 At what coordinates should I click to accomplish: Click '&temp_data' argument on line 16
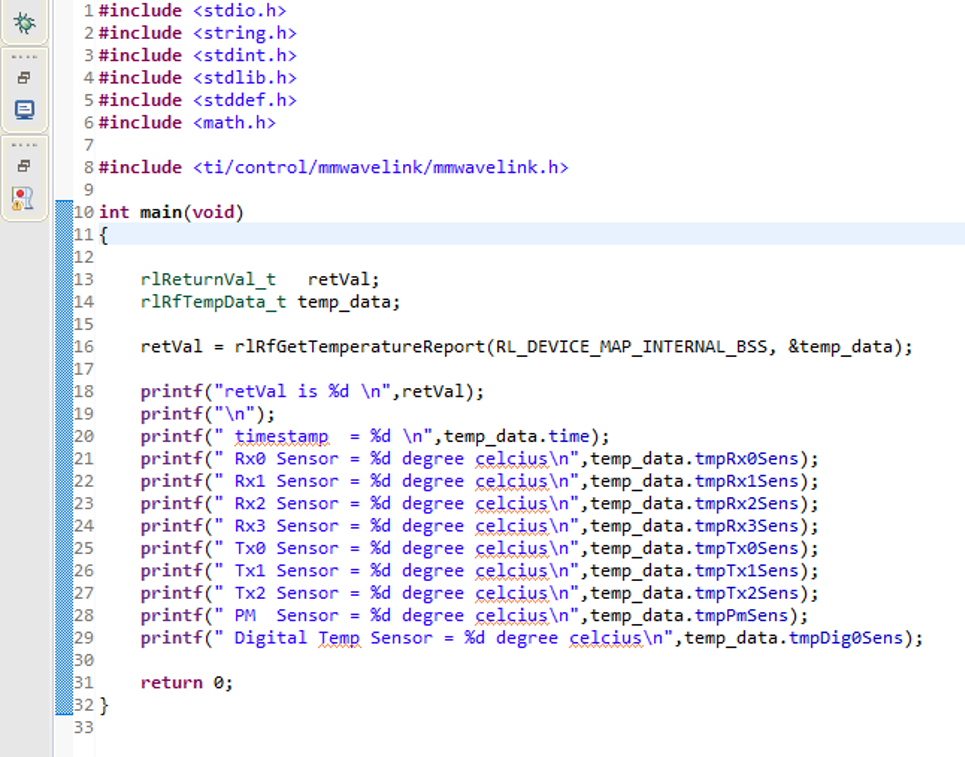(x=840, y=346)
